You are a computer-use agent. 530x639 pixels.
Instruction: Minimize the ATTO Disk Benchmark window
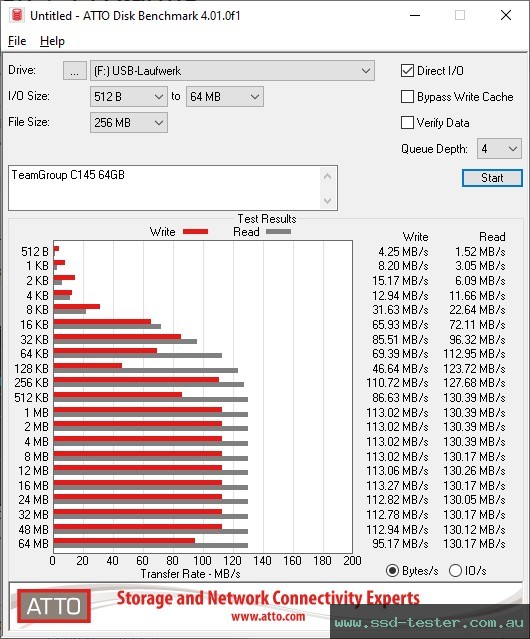pyautogui.click(x=415, y=15)
